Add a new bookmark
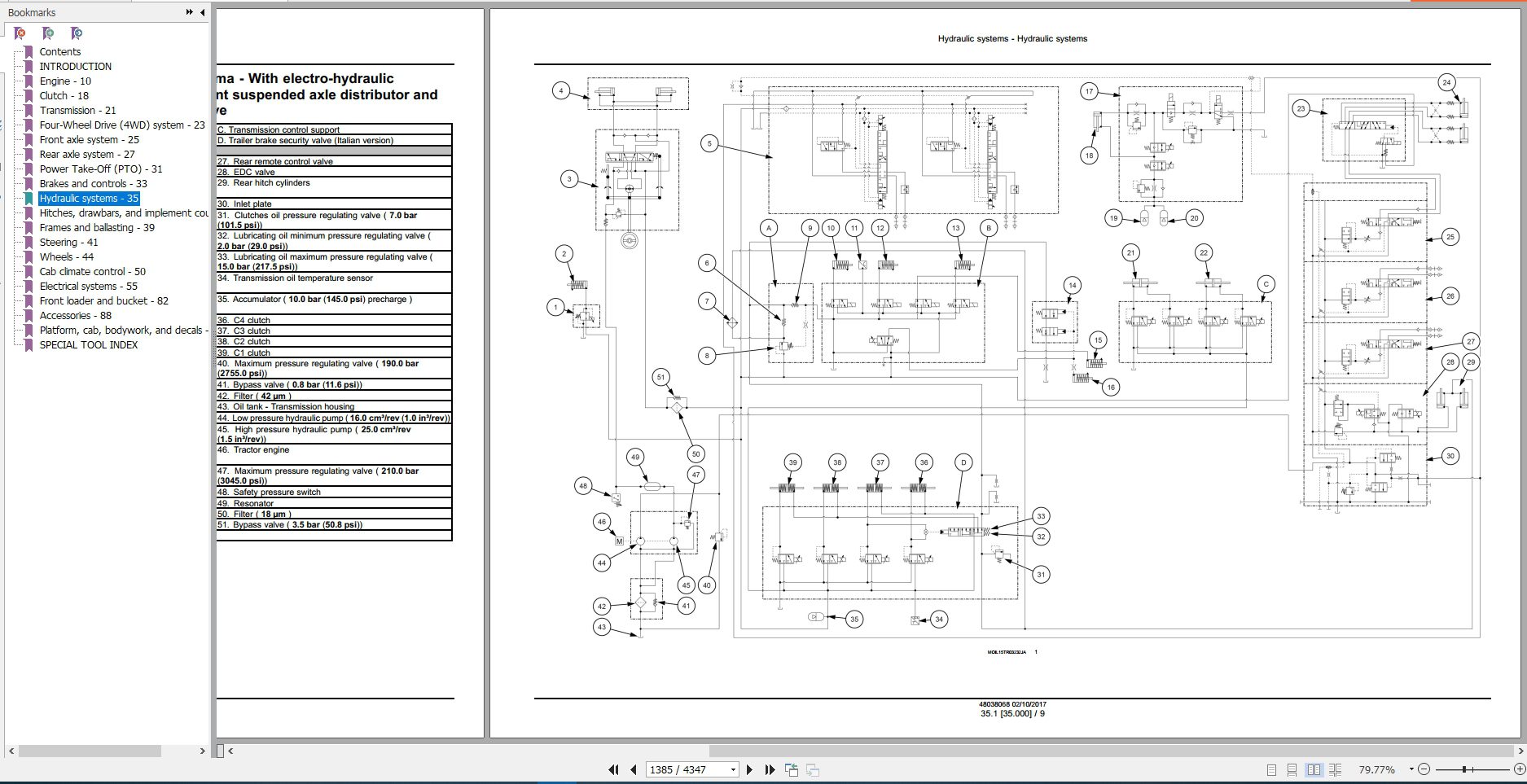 pos(47,33)
